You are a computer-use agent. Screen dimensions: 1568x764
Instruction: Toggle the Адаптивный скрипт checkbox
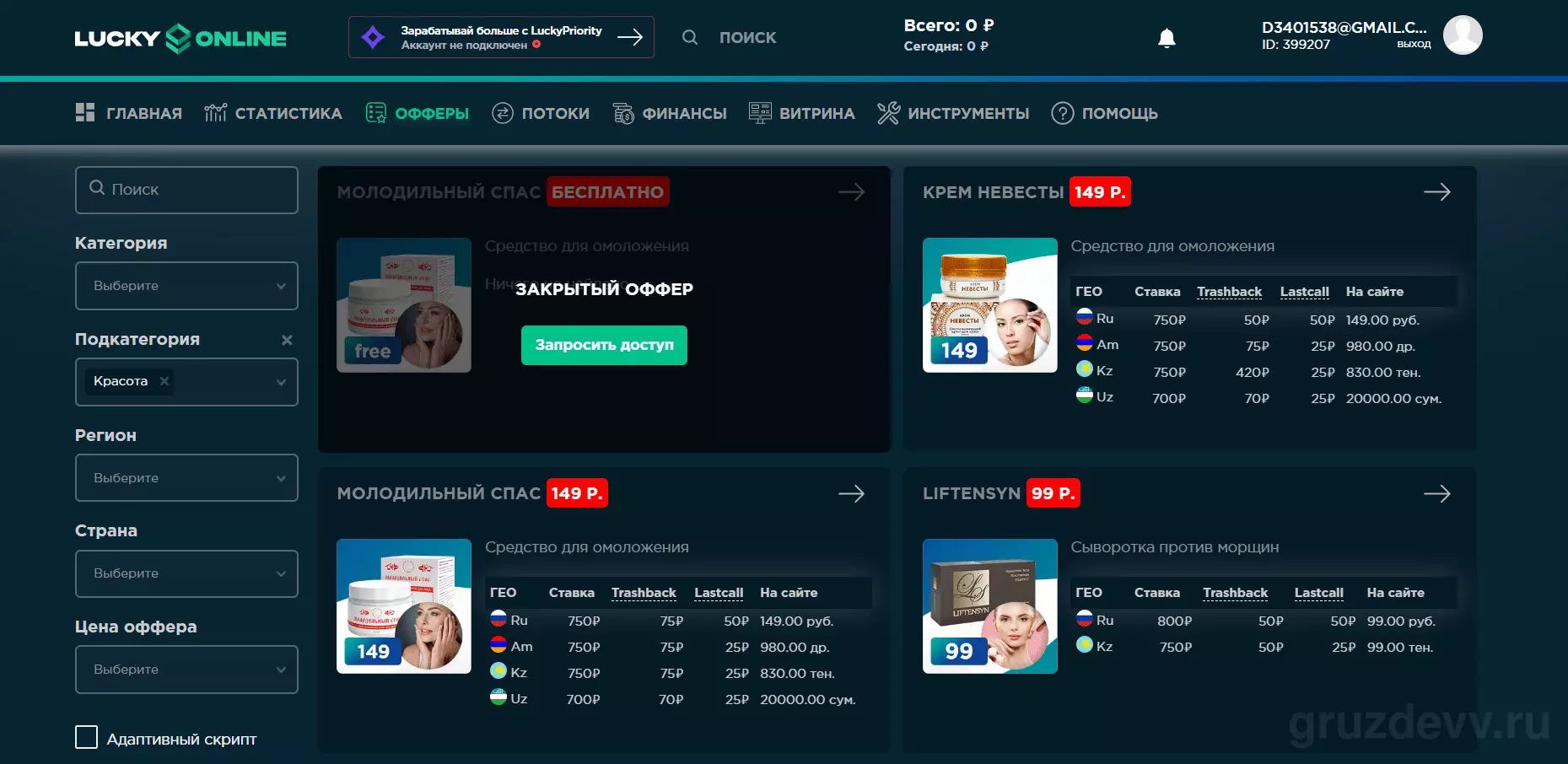pyautogui.click(x=86, y=738)
